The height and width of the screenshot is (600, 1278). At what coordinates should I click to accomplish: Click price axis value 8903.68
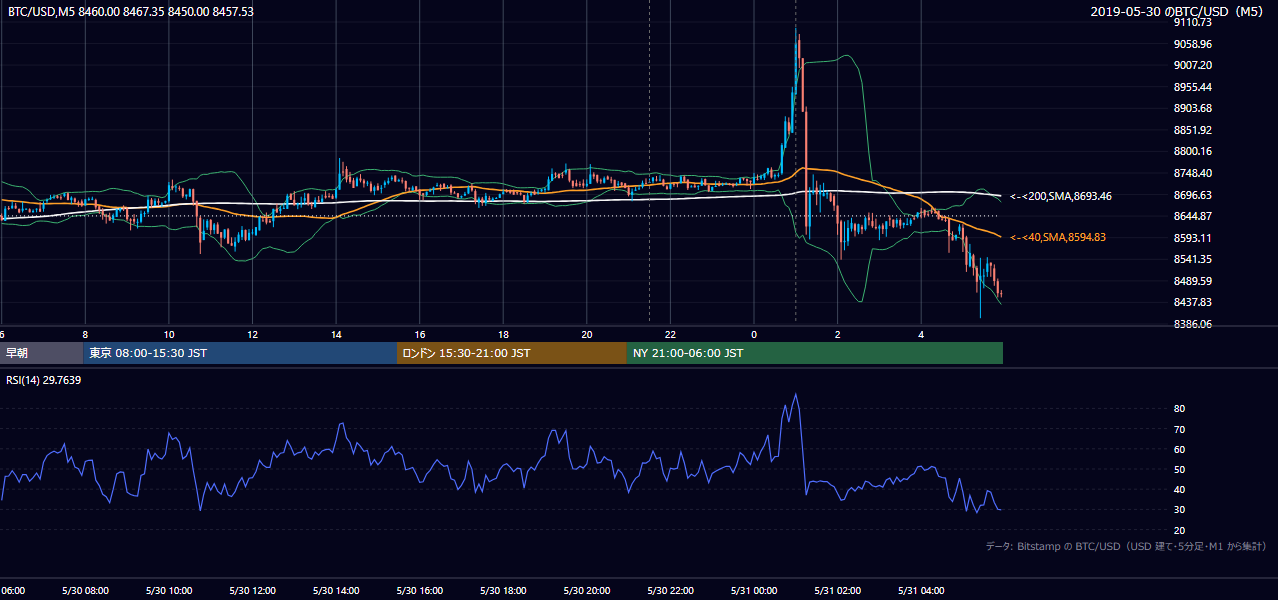pyautogui.click(x=1192, y=108)
